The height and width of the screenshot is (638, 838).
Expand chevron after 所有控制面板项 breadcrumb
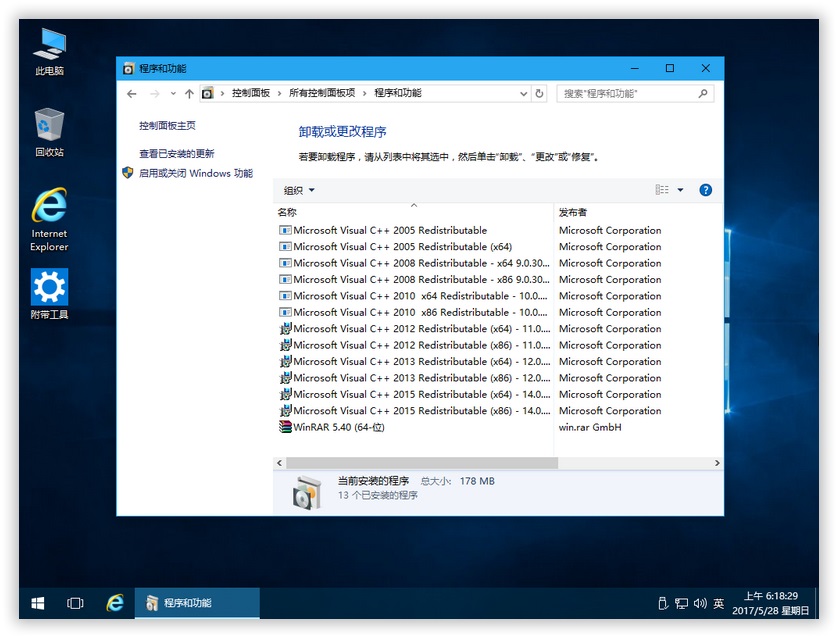tap(364, 94)
